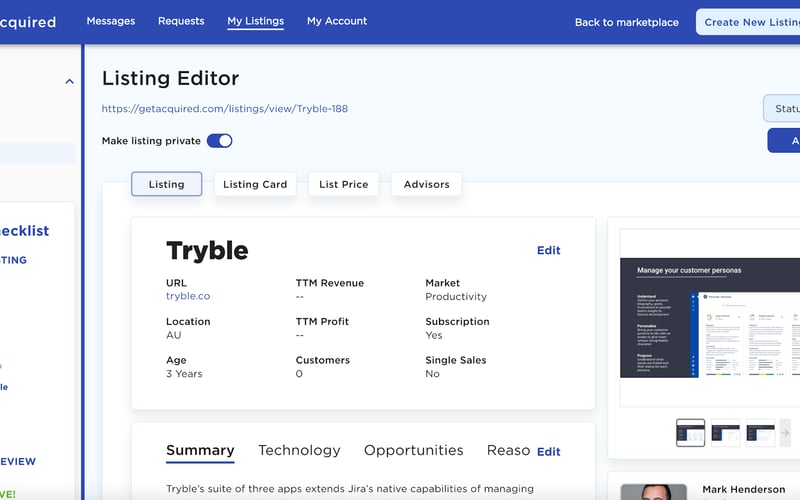Image resolution: width=800 pixels, height=500 pixels.
Task: Click the partially visible checklist heading
Action: click(24, 231)
